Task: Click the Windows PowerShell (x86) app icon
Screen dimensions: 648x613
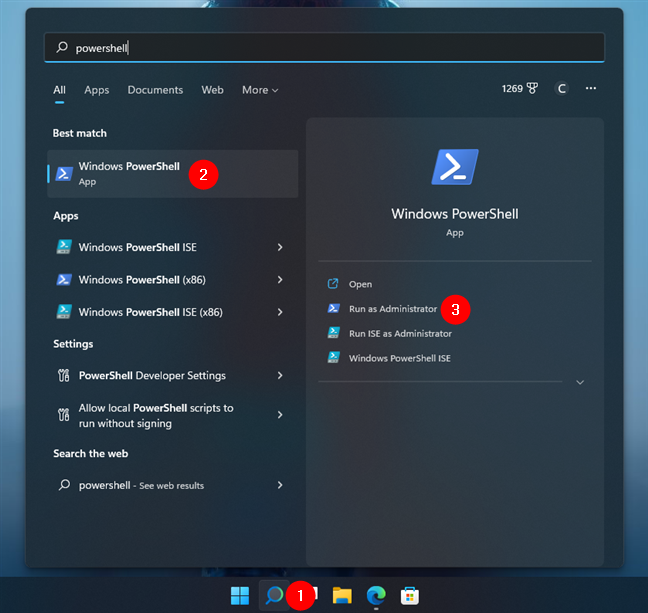Action: [x=64, y=279]
